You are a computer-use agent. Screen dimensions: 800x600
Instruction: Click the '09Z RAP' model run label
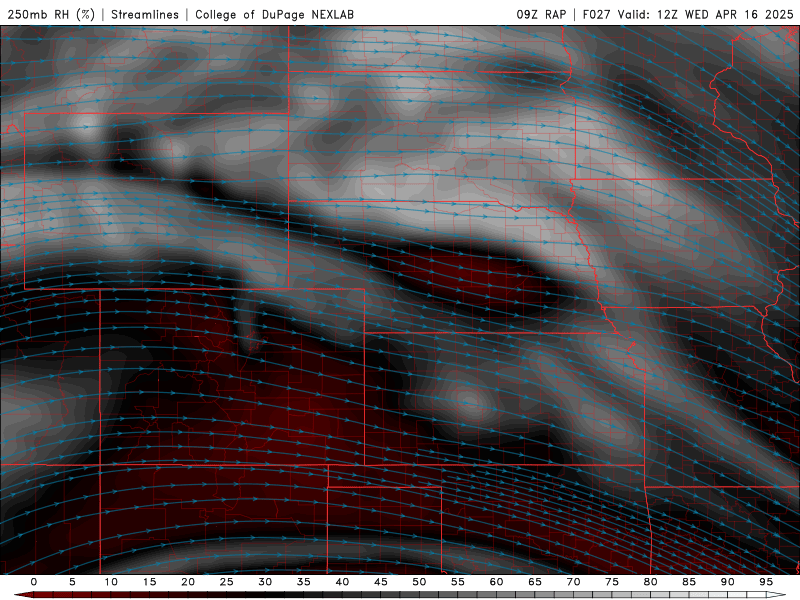pos(541,14)
